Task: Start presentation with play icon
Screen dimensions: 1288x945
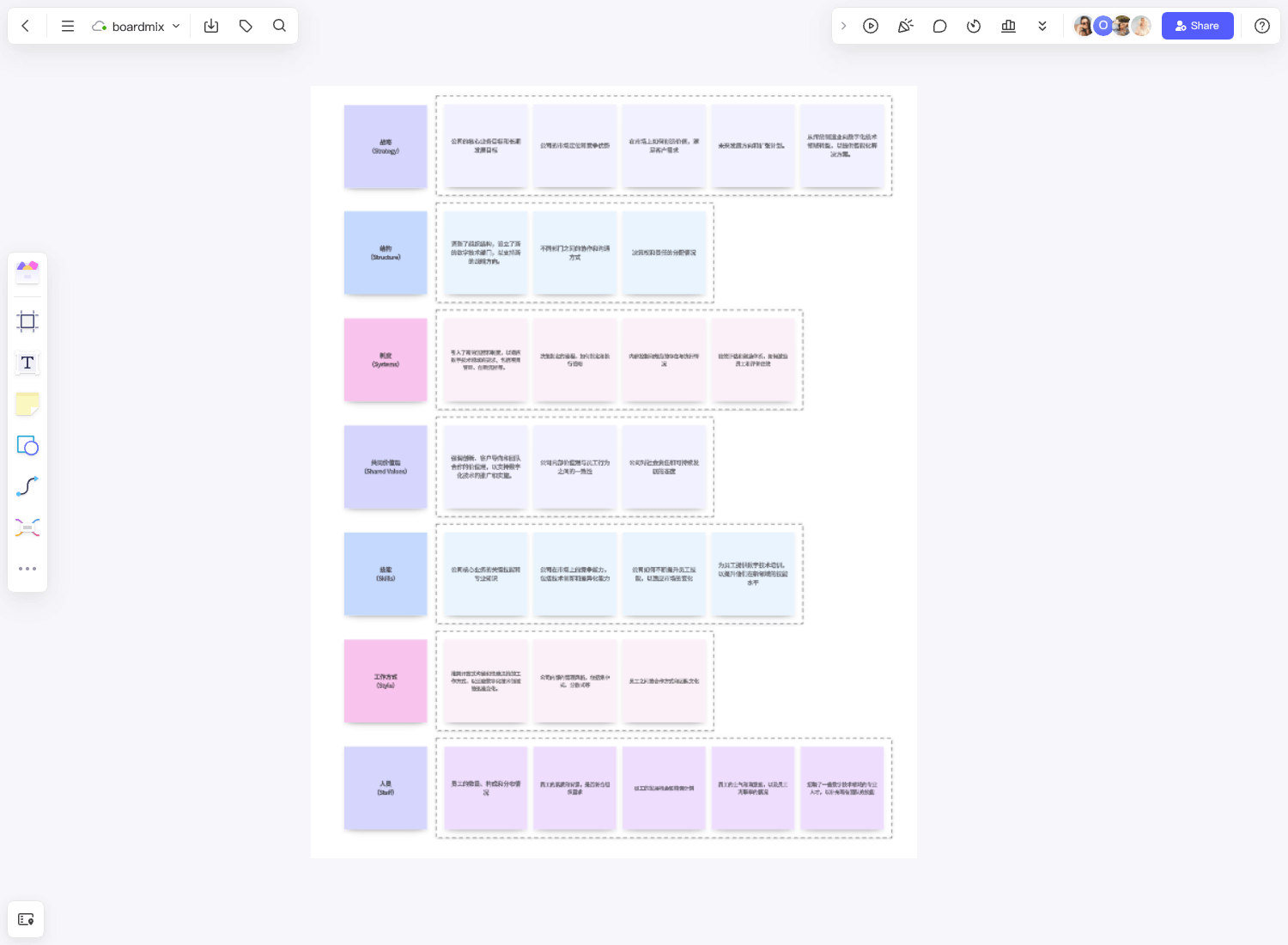Action: tap(871, 26)
